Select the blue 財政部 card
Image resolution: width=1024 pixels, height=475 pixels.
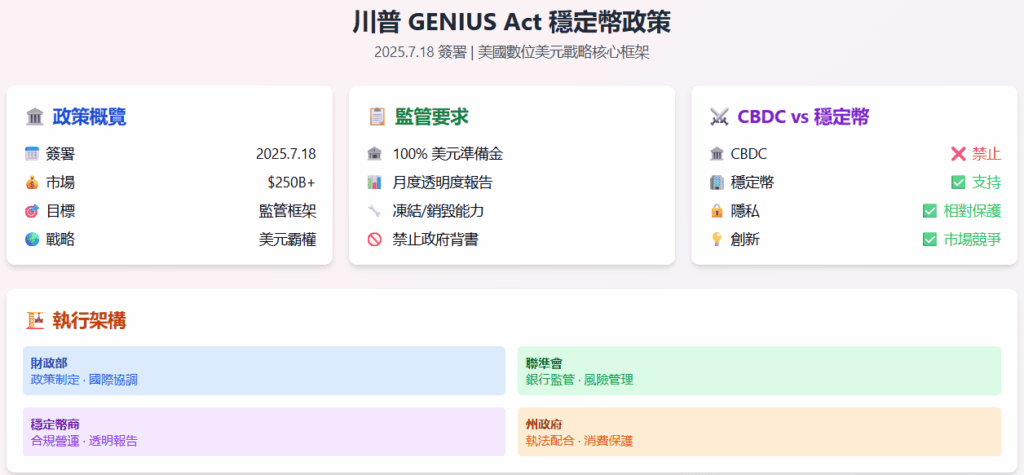pyautogui.click(x=264, y=371)
